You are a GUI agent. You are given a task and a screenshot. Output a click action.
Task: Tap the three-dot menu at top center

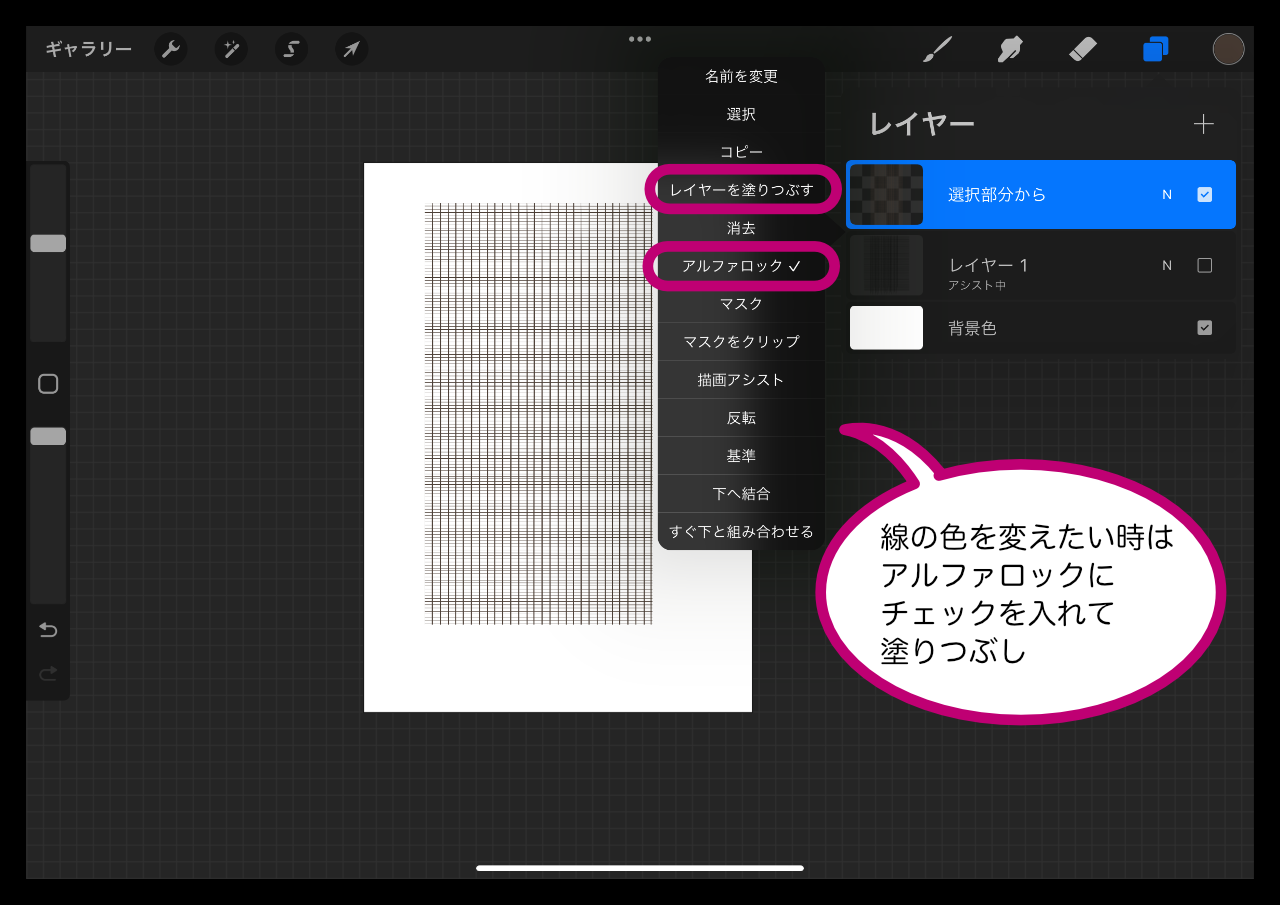pos(640,39)
